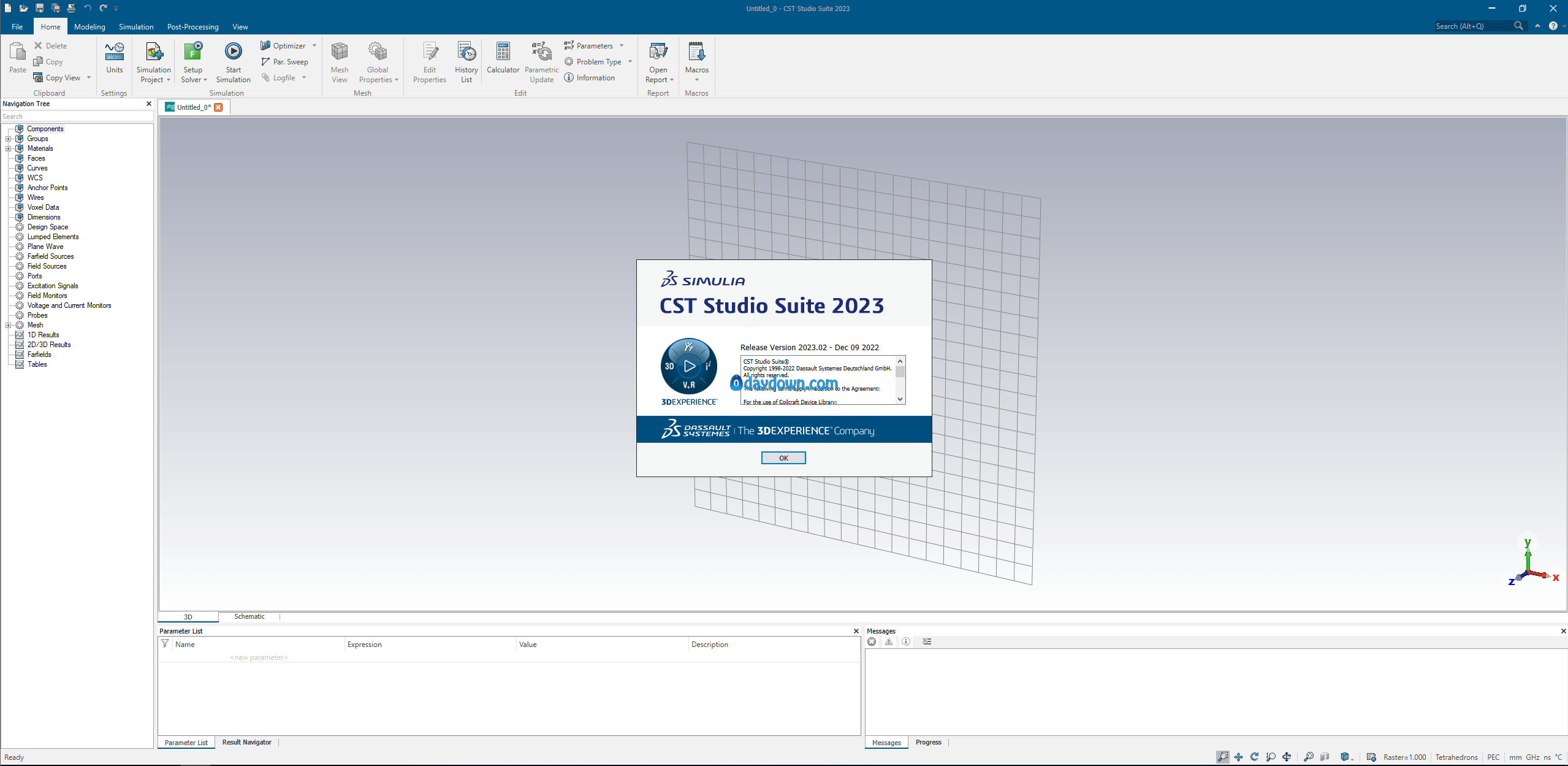
Task: Click the Start Simulation icon
Action: click(x=233, y=52)
